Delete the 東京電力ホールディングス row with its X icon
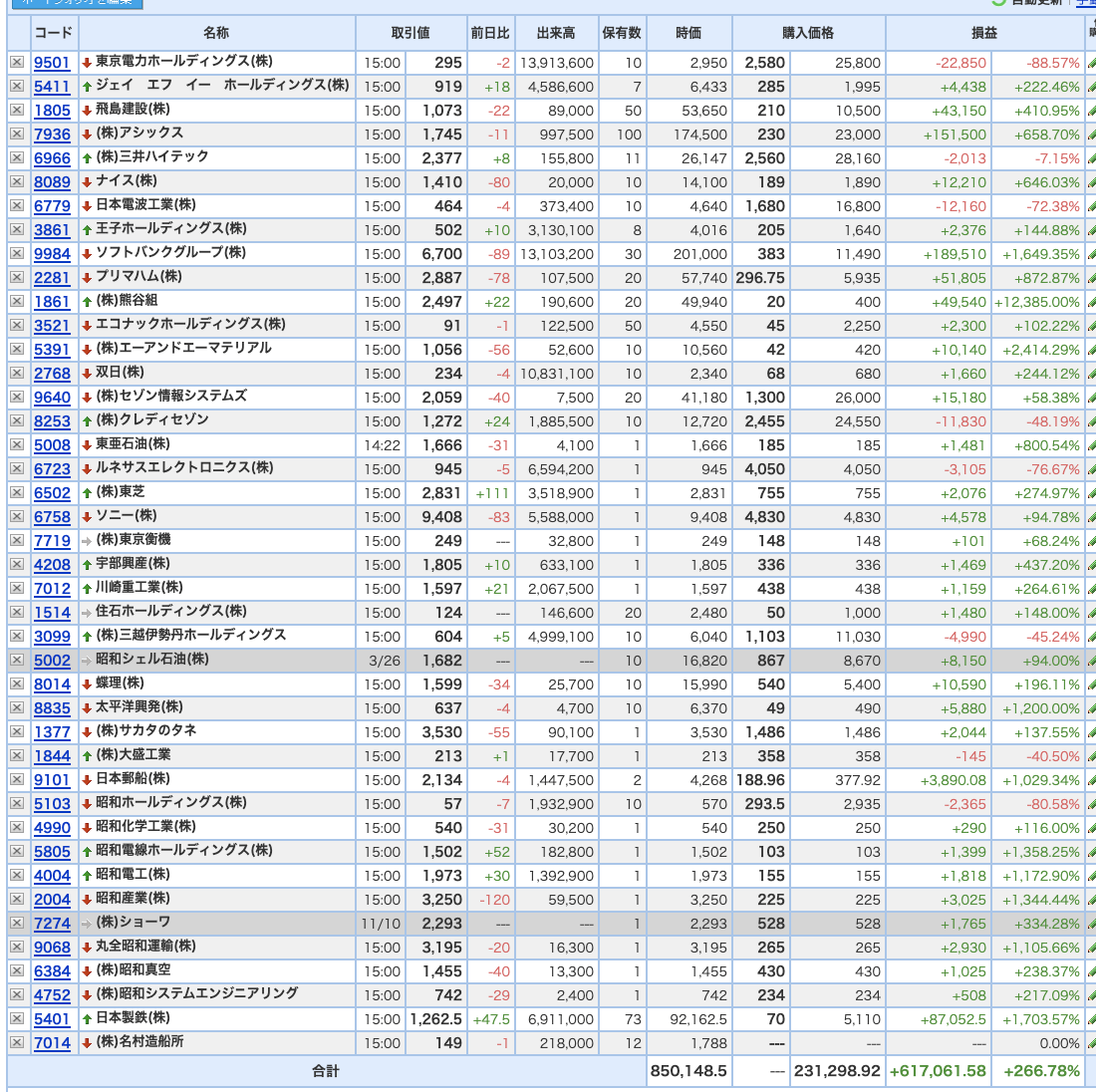The image size is (1096, 1092). click(x=17, y=62)
